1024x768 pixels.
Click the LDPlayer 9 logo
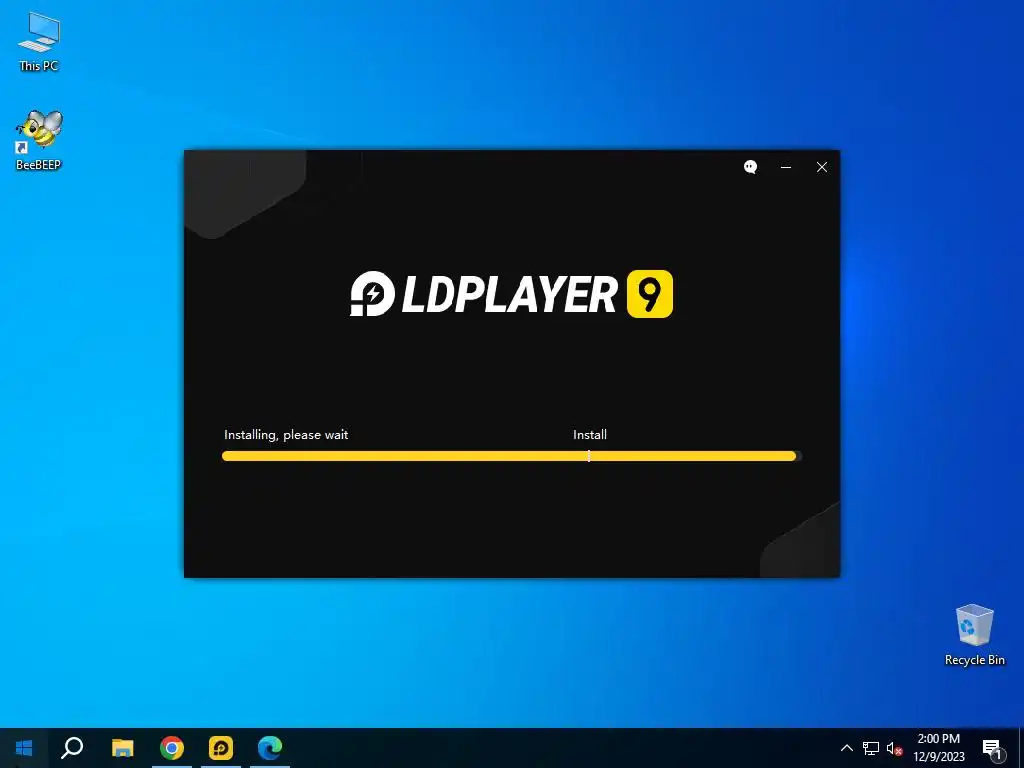[511, 294]
